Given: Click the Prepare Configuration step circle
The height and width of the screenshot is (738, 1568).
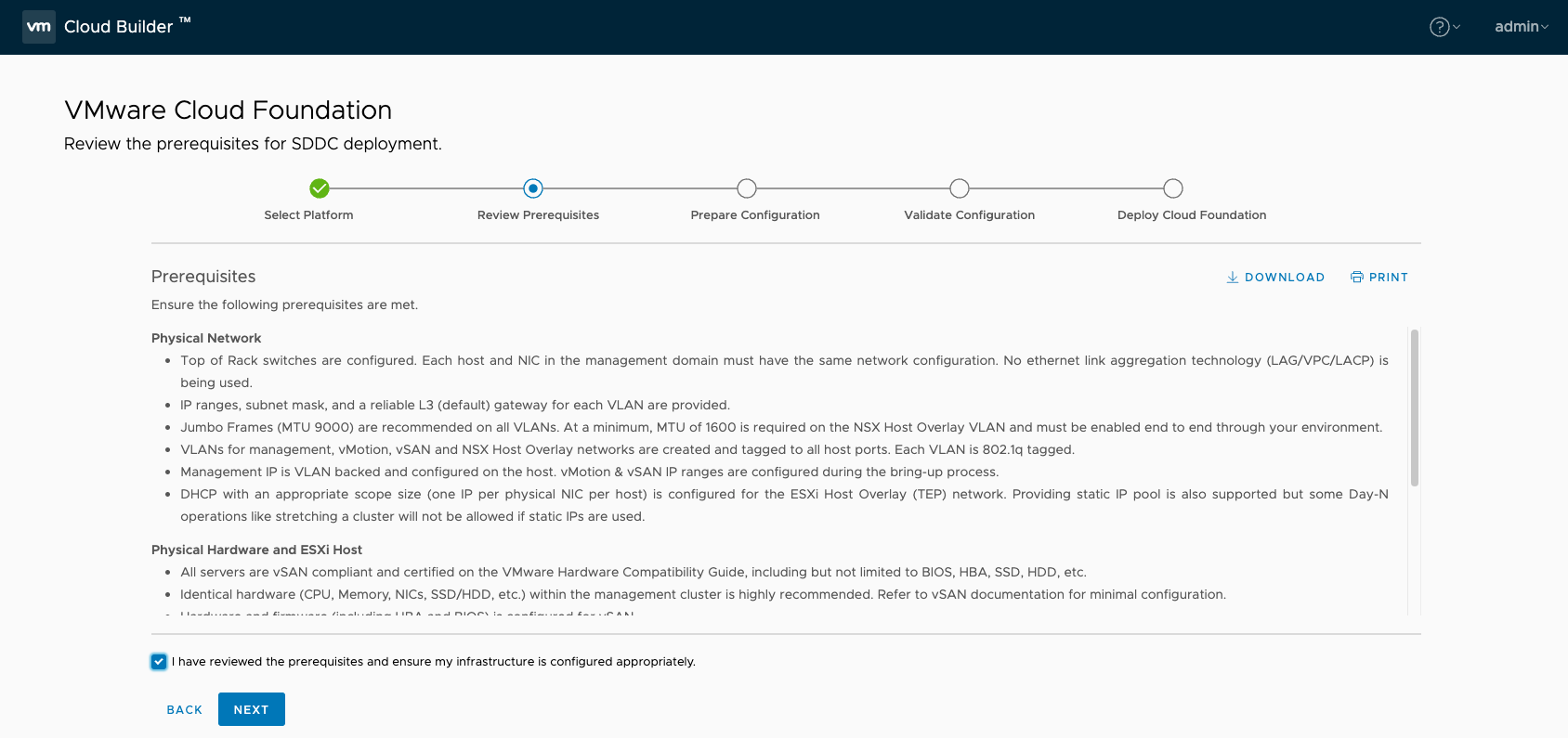Looking at the screenshot, I should point(747,188).
